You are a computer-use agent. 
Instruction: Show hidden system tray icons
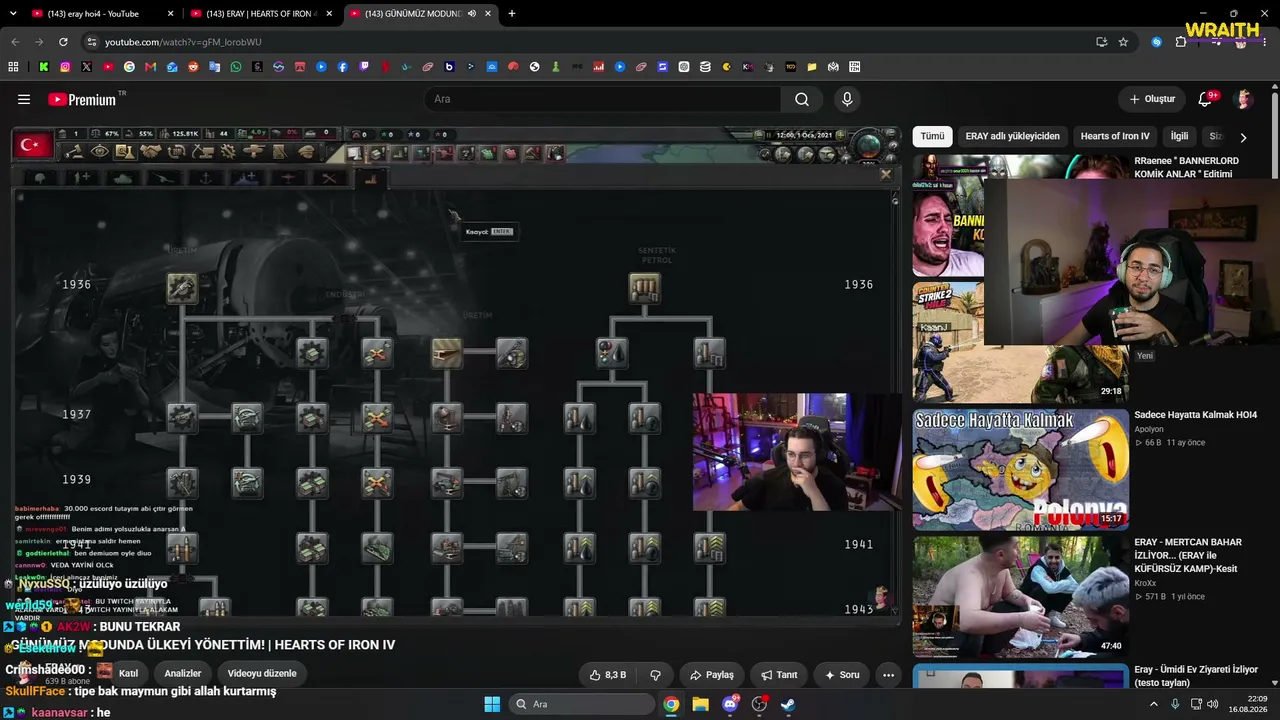click(x=1153, y=704)
